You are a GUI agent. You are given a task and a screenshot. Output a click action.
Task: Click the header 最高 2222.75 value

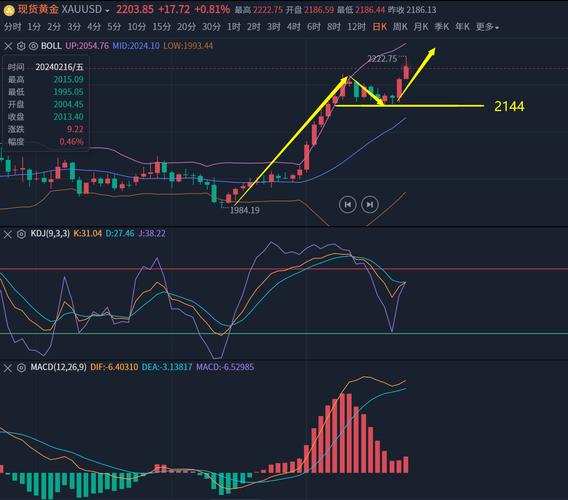tap(268, 10)
